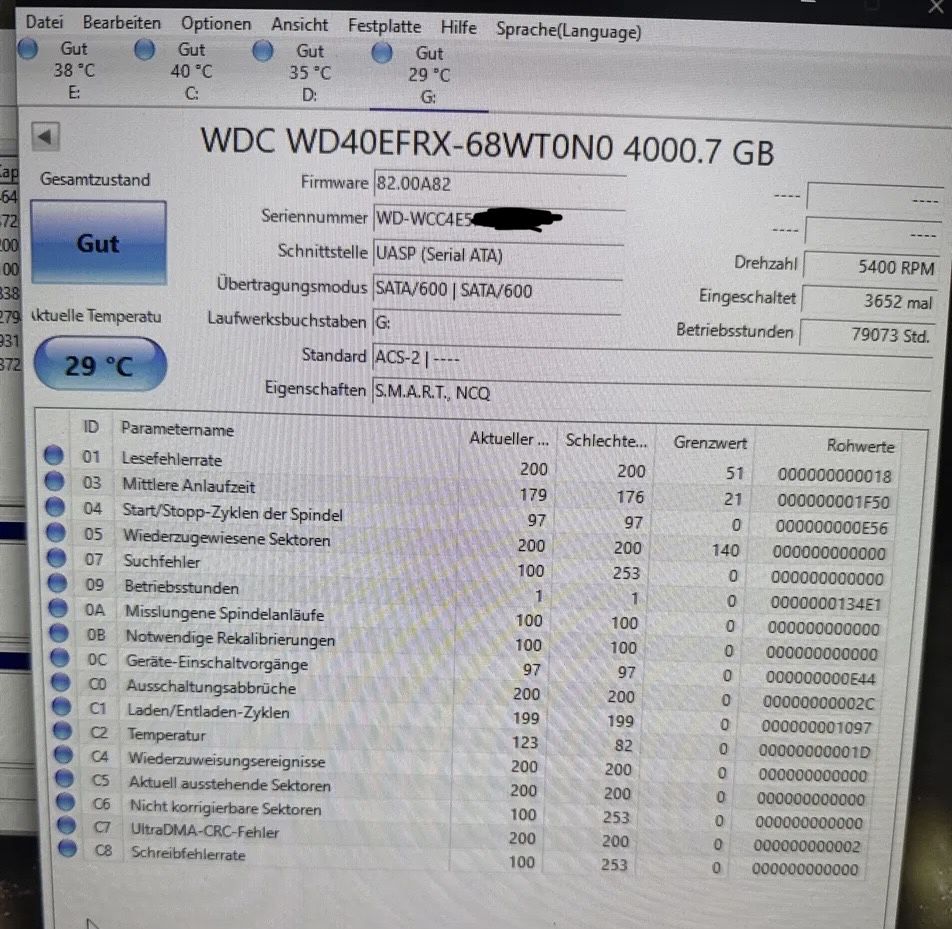Click the 29 °C temperature button

[100, 365]
